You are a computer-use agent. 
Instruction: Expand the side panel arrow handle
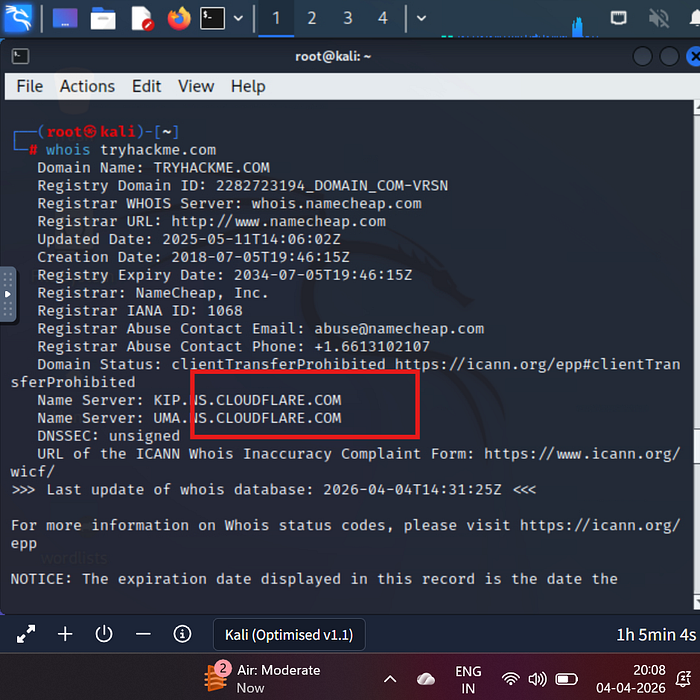point(8,294)
